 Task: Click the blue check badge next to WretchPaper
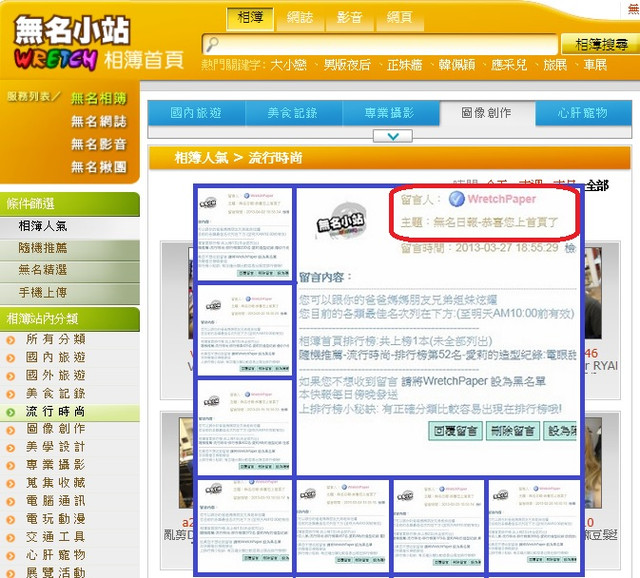pyautogui.click(x=456, y=199)
